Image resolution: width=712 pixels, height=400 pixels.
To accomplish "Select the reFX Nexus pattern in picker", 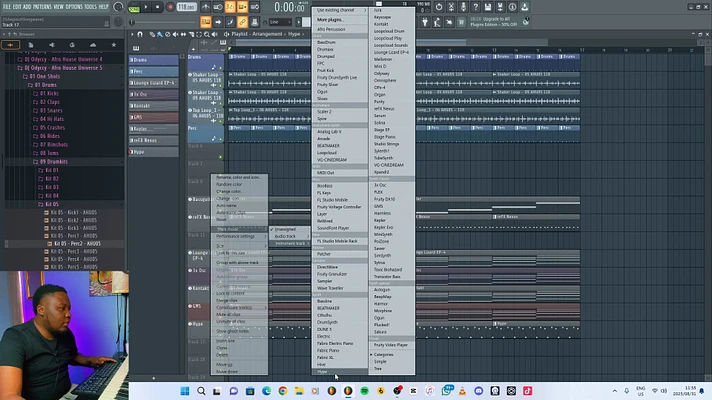I will click(153, 140).
